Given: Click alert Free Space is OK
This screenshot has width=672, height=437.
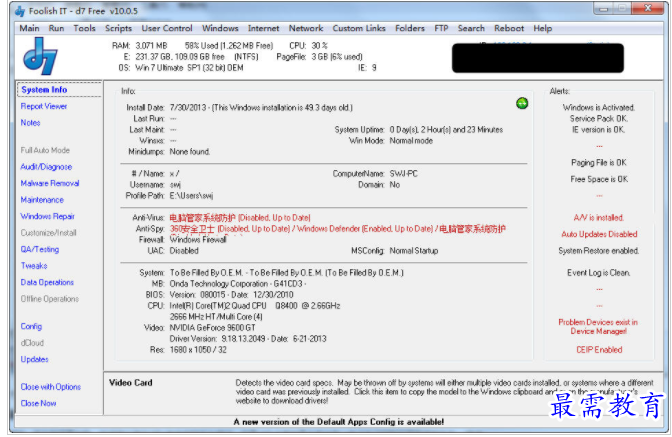Looking at the screenshot, I should [x=599, y=179].
